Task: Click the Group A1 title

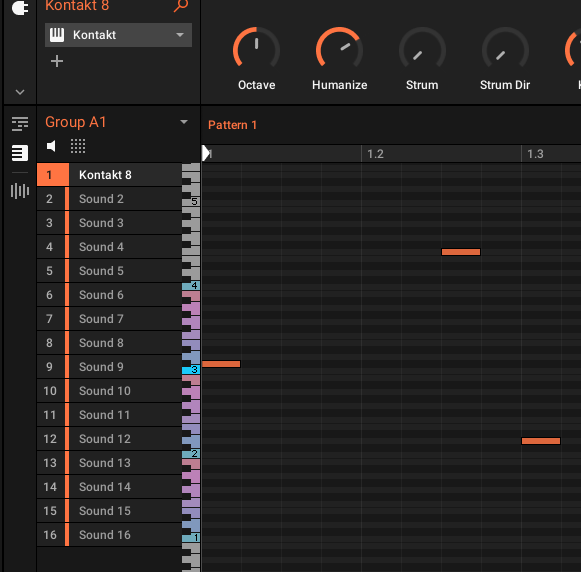Action: (x=76, y=122)
